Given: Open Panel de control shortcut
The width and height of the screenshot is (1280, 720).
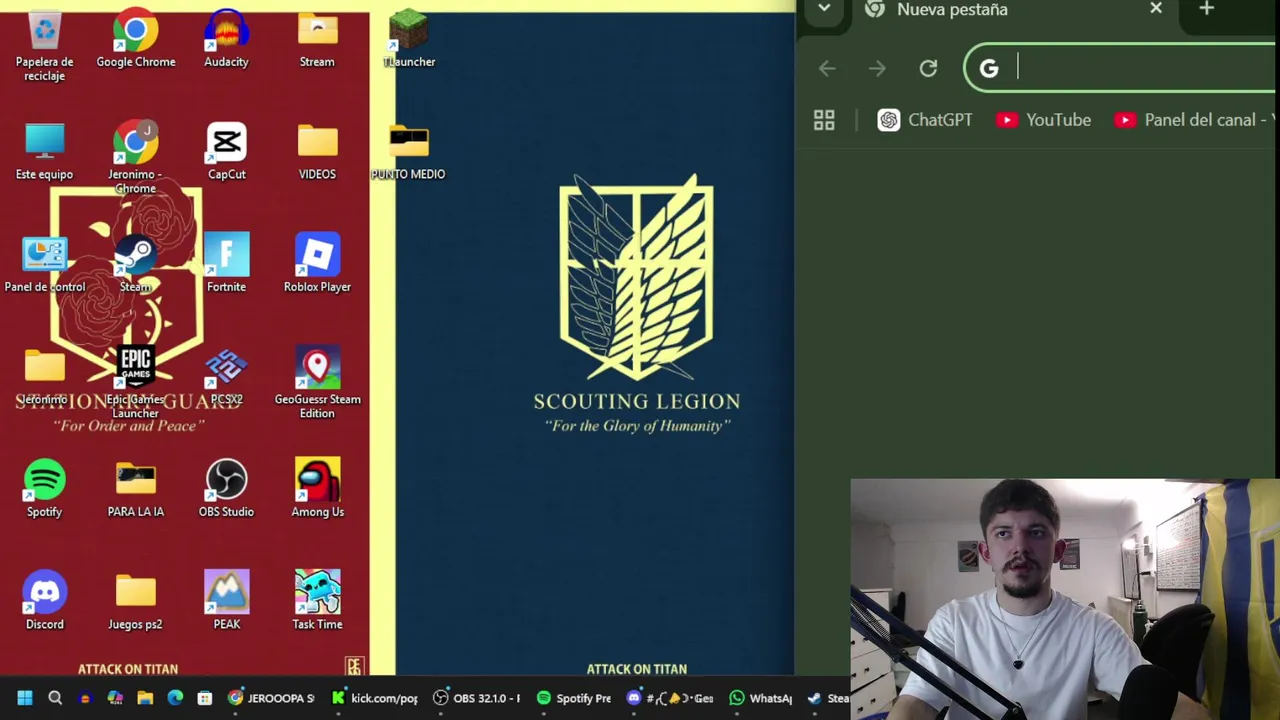Looking at the screenshot, I should (x=44, y=265).
